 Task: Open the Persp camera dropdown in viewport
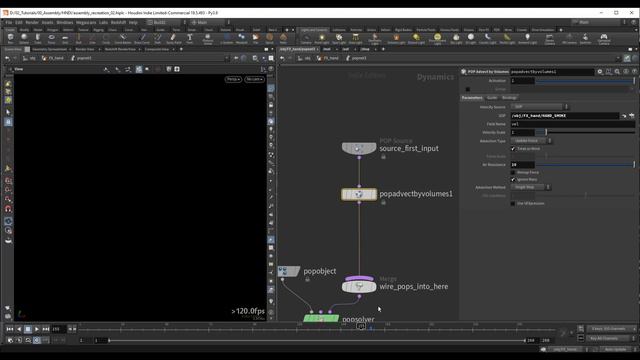point(233,79)
